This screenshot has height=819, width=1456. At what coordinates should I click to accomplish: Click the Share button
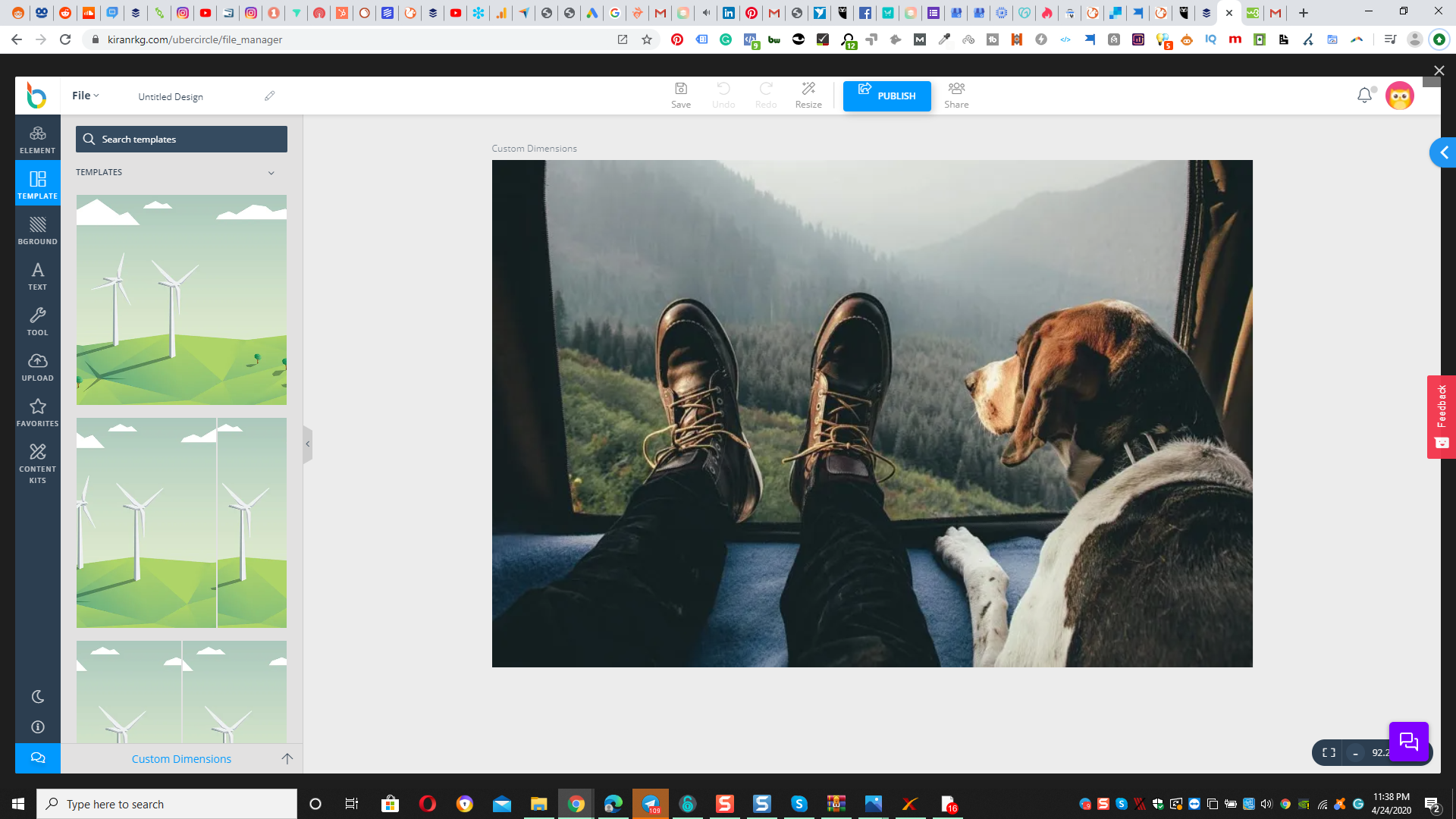[955, 96]
